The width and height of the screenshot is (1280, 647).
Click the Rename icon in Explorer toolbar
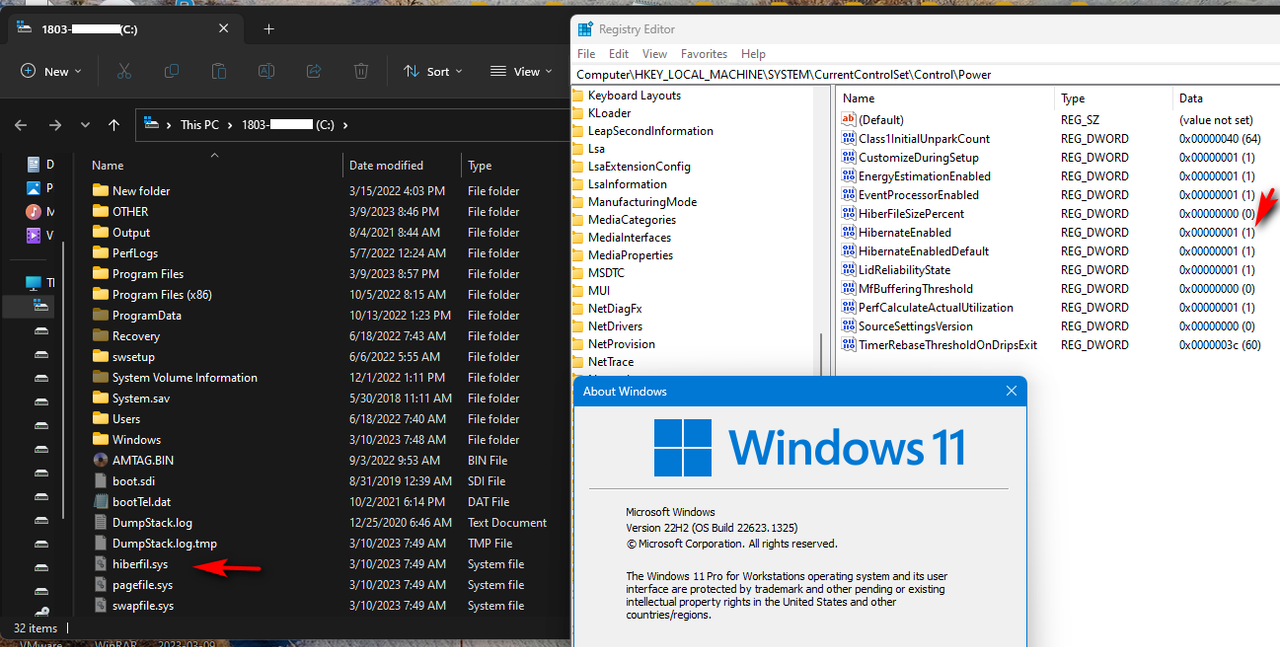266,71
